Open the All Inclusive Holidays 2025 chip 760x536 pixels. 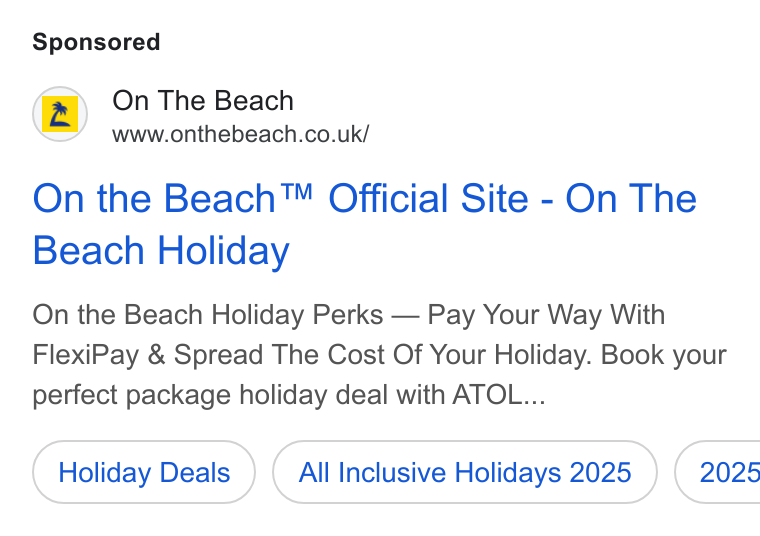tap(465, 472)
